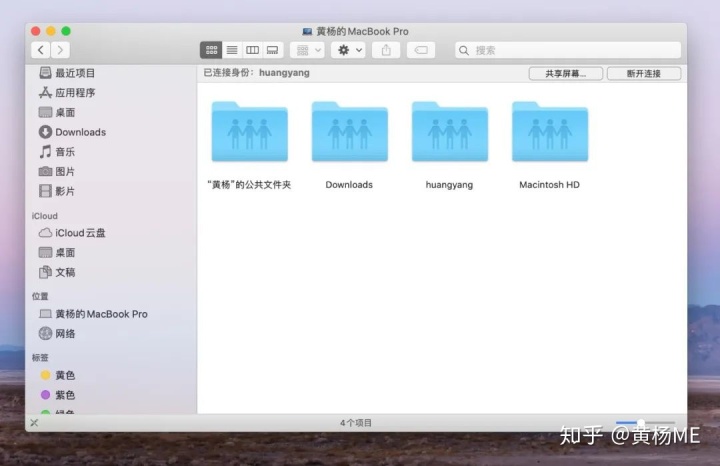Screen dimensions: 720x466
Task: Select the Downloads shared folder icon
Action: (349, 132)
